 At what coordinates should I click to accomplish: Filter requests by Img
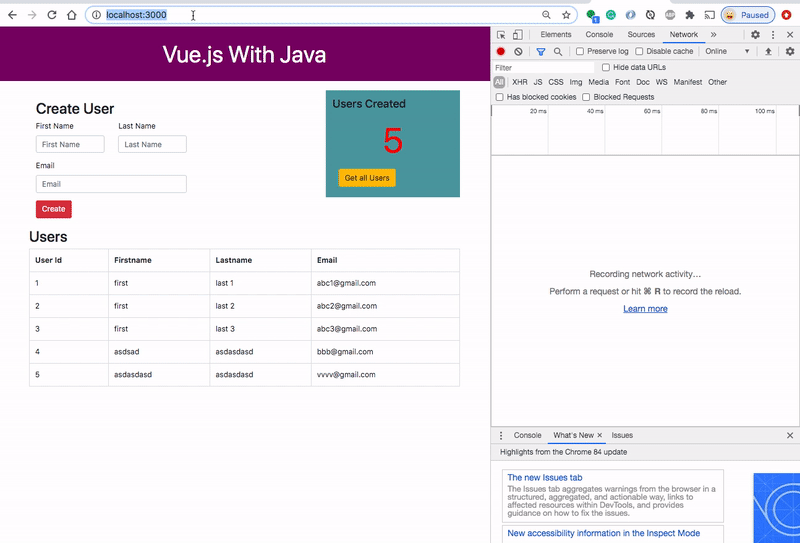pos(576,82)
